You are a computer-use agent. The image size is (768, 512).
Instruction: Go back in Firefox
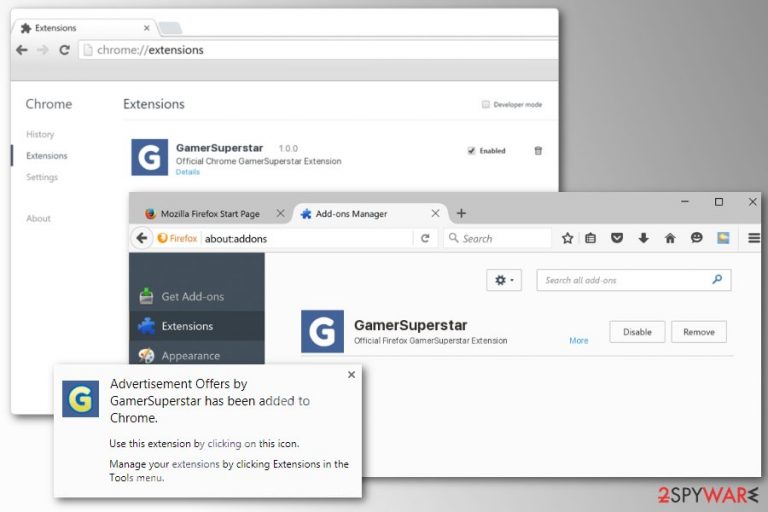pos(142,238)
